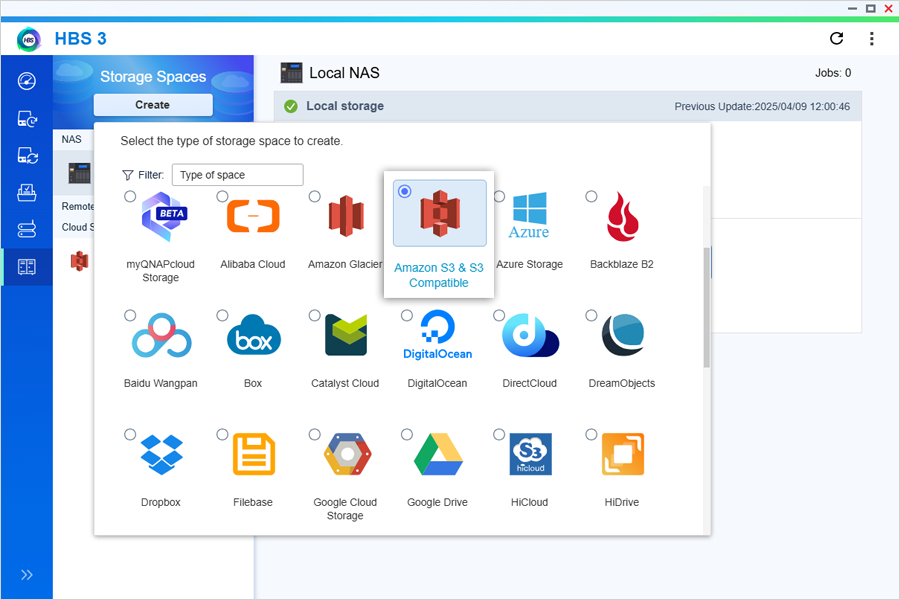Image resolution: width=900 pixels, height=600 pixels.
Task: Click the local NAS device icon in list
Action: [x=79, y=172]
